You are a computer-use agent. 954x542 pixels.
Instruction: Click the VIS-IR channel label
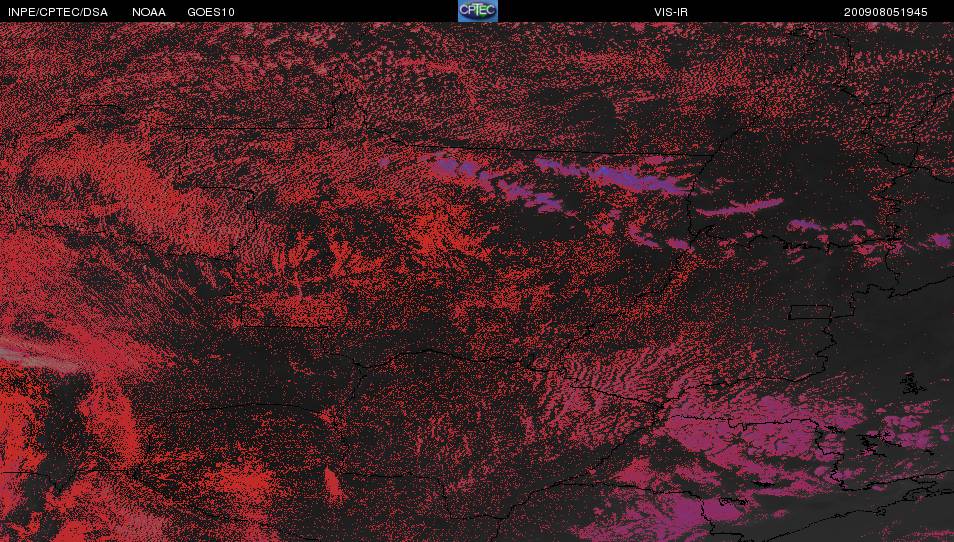pos(670,12)
